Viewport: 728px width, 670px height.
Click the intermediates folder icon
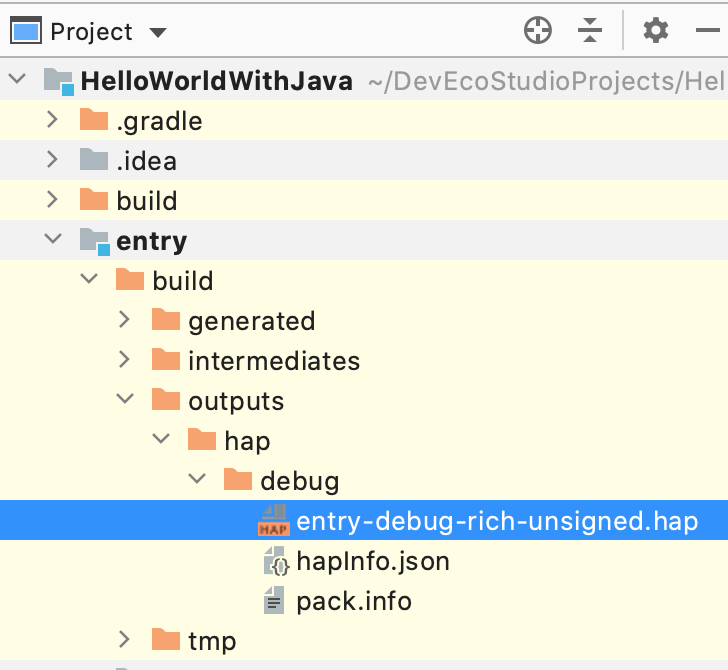pyautogui.click(x=166, y=359)
